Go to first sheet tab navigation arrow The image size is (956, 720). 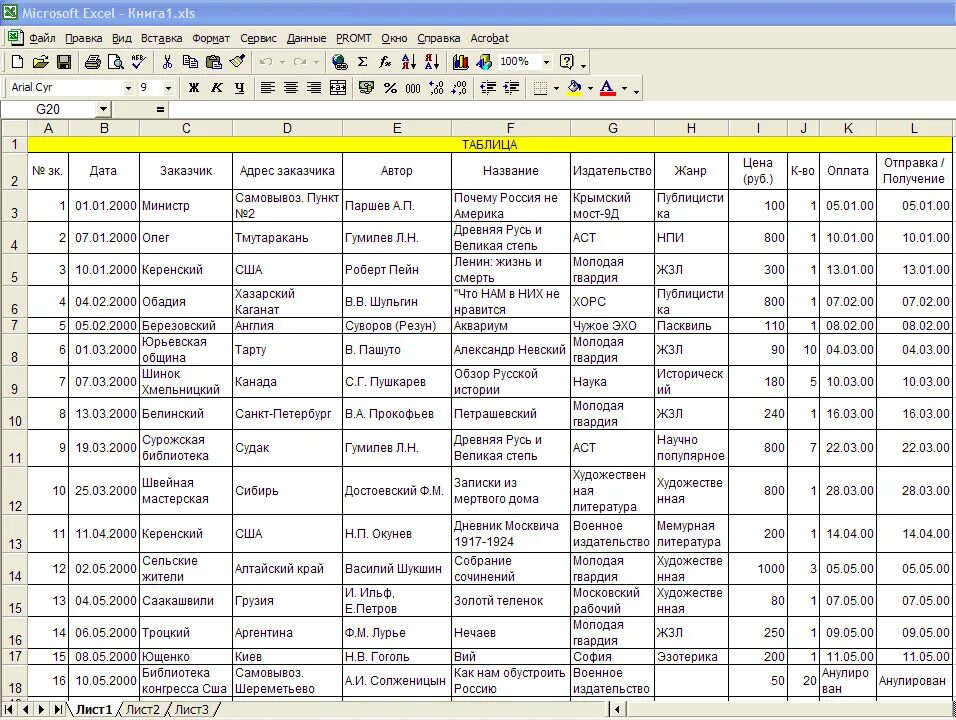pyautogui.click(x=9, y=710)
